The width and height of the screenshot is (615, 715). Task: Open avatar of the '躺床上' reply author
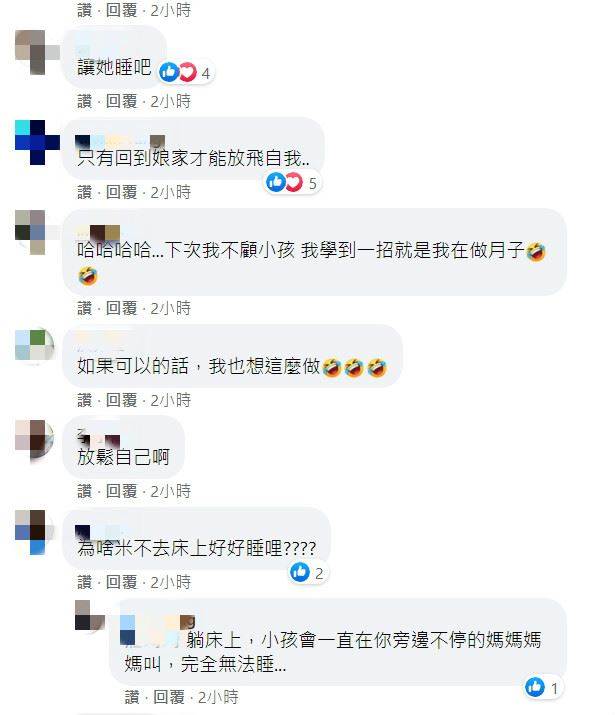pos(90,616)
